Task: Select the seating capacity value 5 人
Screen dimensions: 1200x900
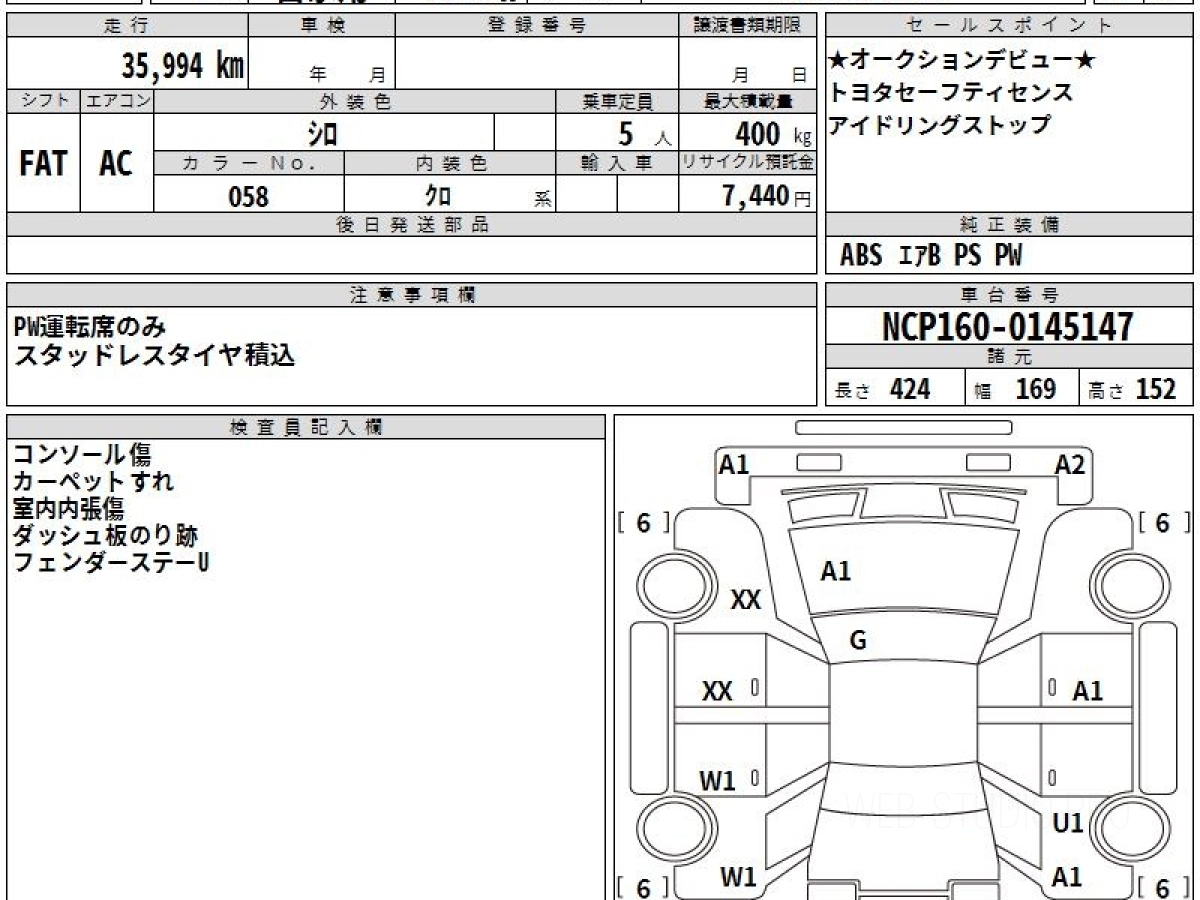Action: [x=645, y=134]
